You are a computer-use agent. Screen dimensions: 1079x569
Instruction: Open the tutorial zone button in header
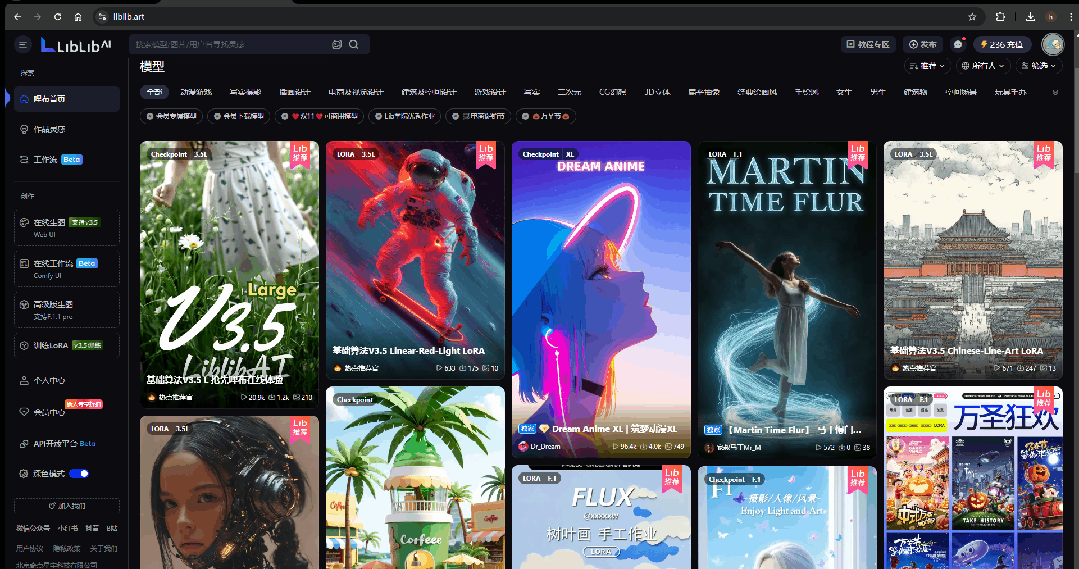click(868, 44)
